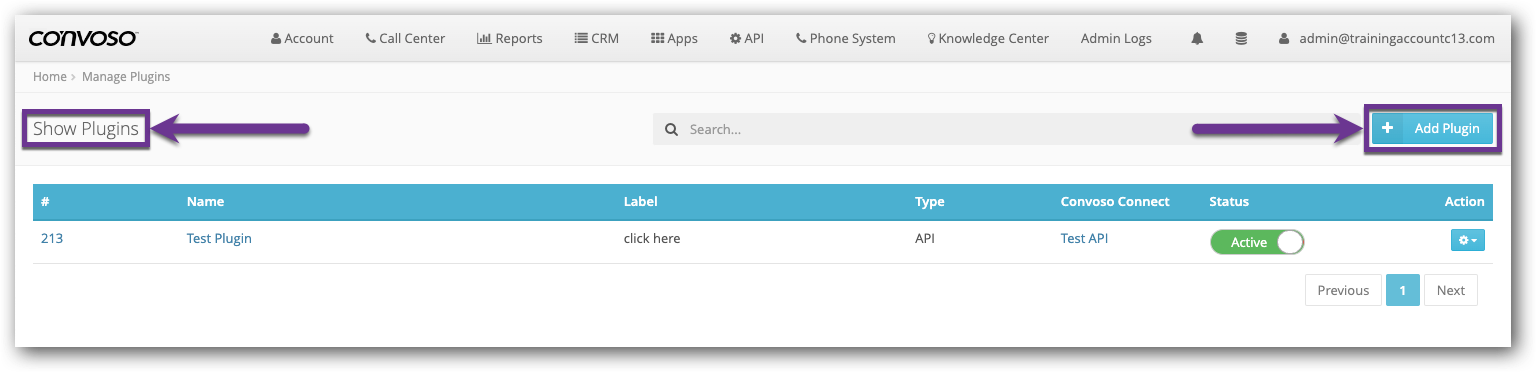Expand the CRM menu
This screenshot has height=372, width=1536.
point(597,39)
